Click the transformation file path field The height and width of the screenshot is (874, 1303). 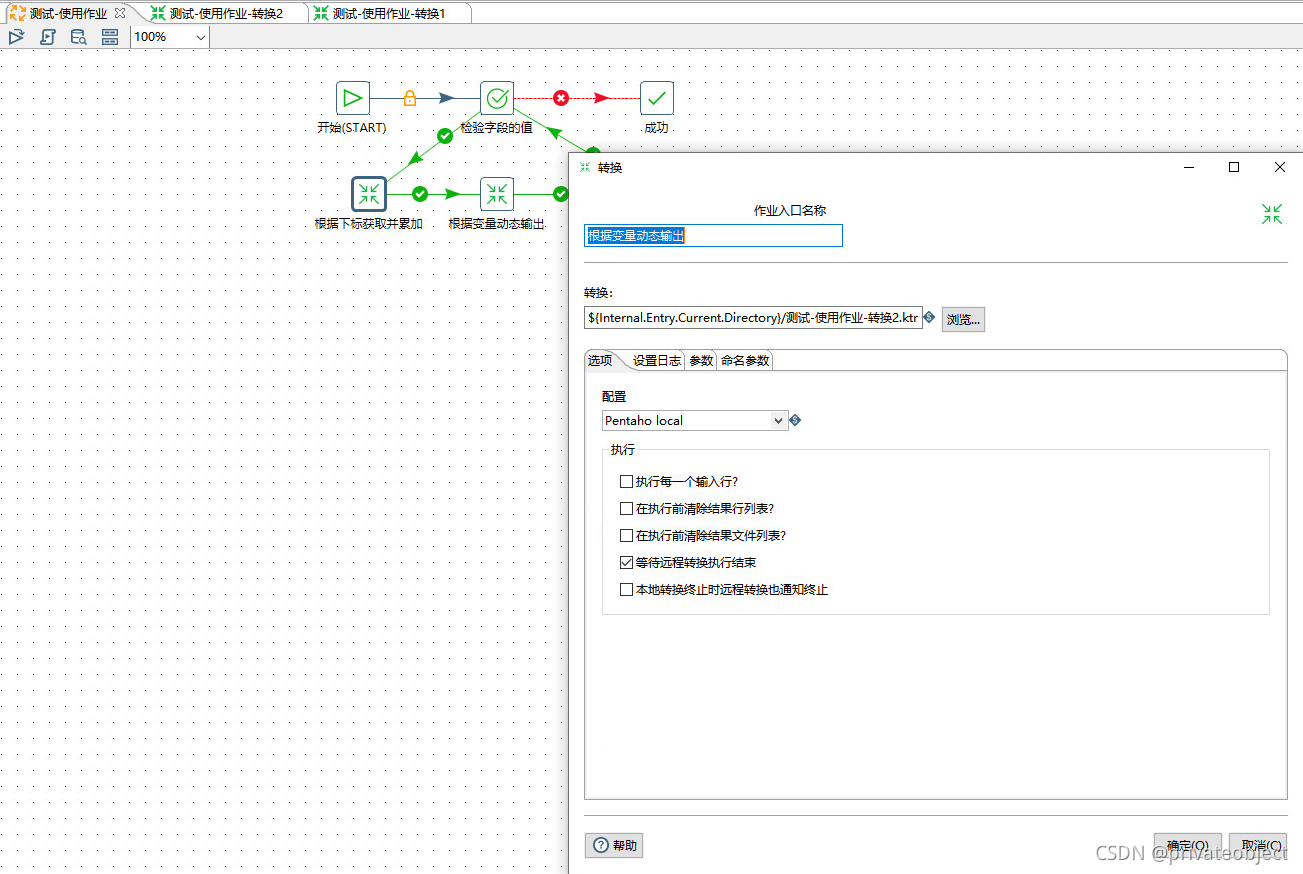click(753, 318)
